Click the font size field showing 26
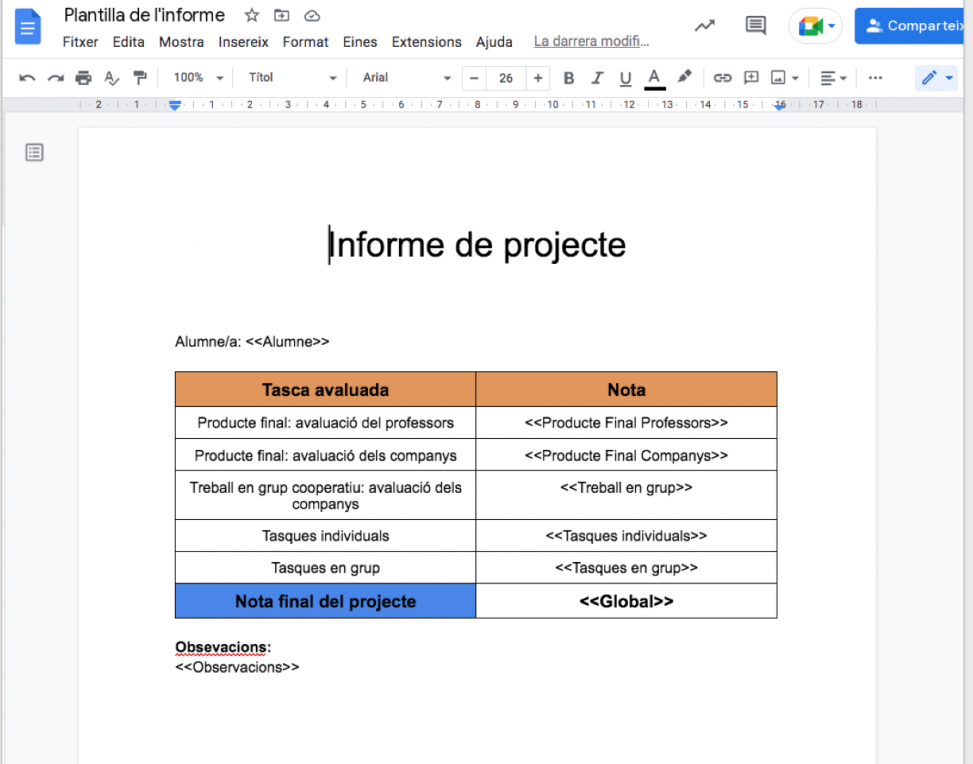Viewport: 973px width, 764px height. pos(506,78)
